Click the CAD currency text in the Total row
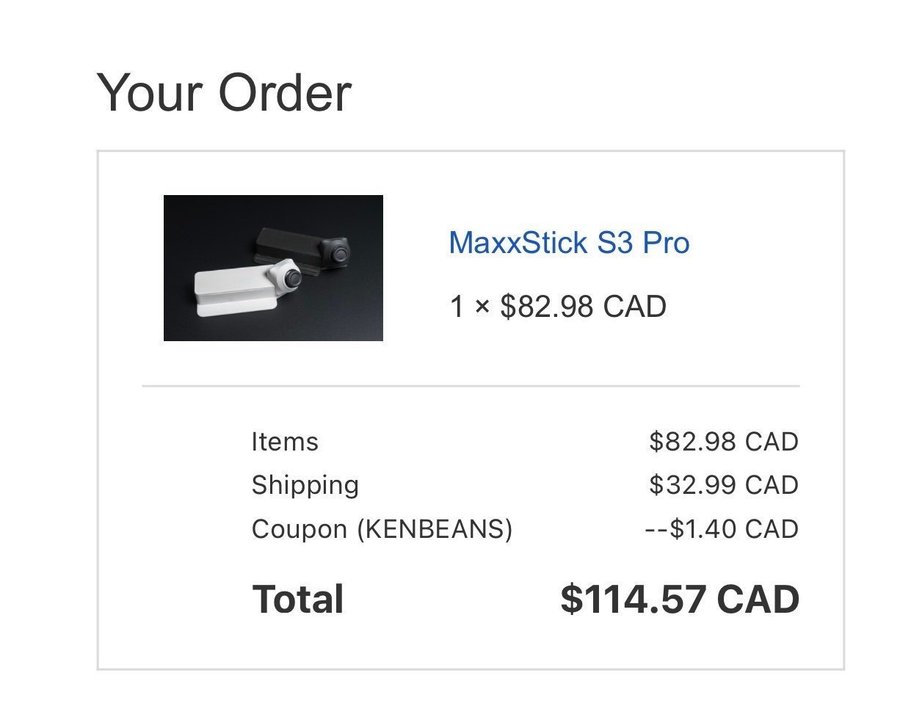This screenshot has width=900, height=708. 759,599
